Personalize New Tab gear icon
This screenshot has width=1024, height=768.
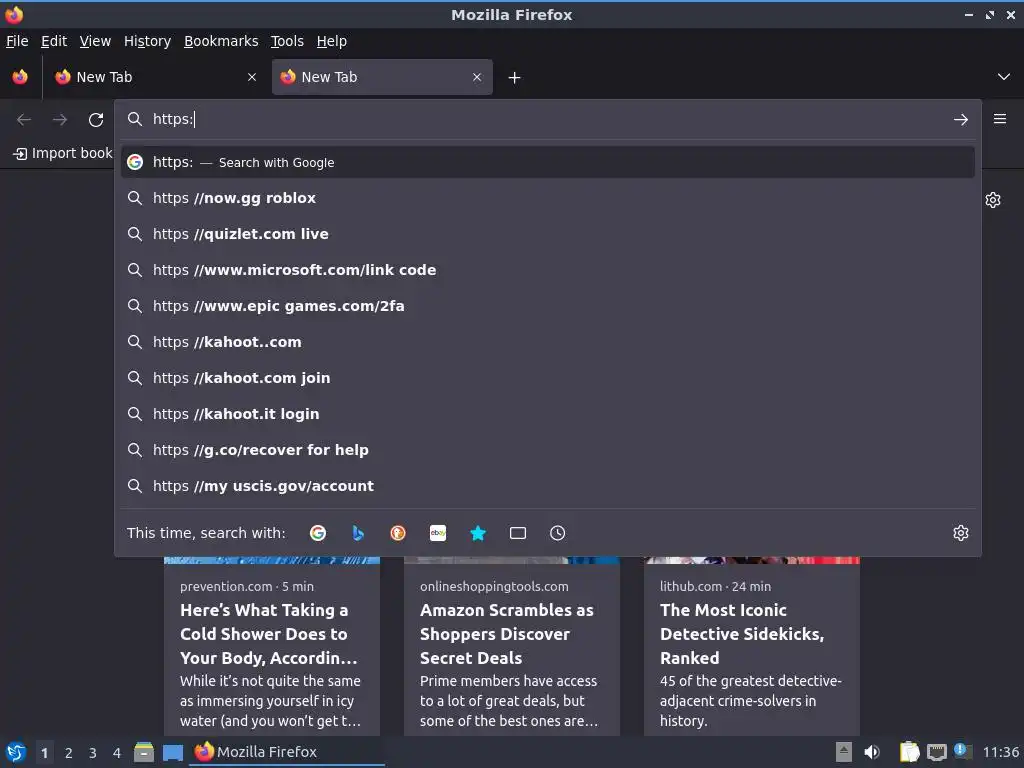click(993, 200)
